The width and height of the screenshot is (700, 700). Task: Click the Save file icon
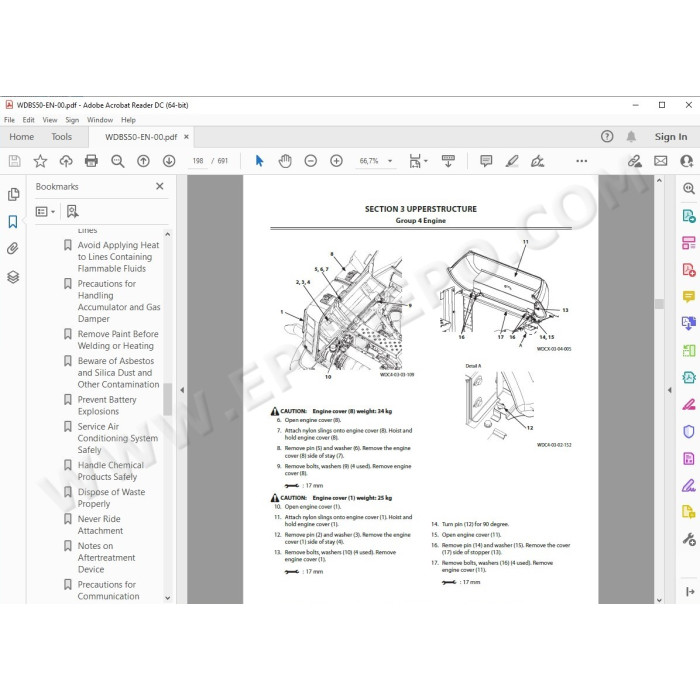(x=14, y=161)
